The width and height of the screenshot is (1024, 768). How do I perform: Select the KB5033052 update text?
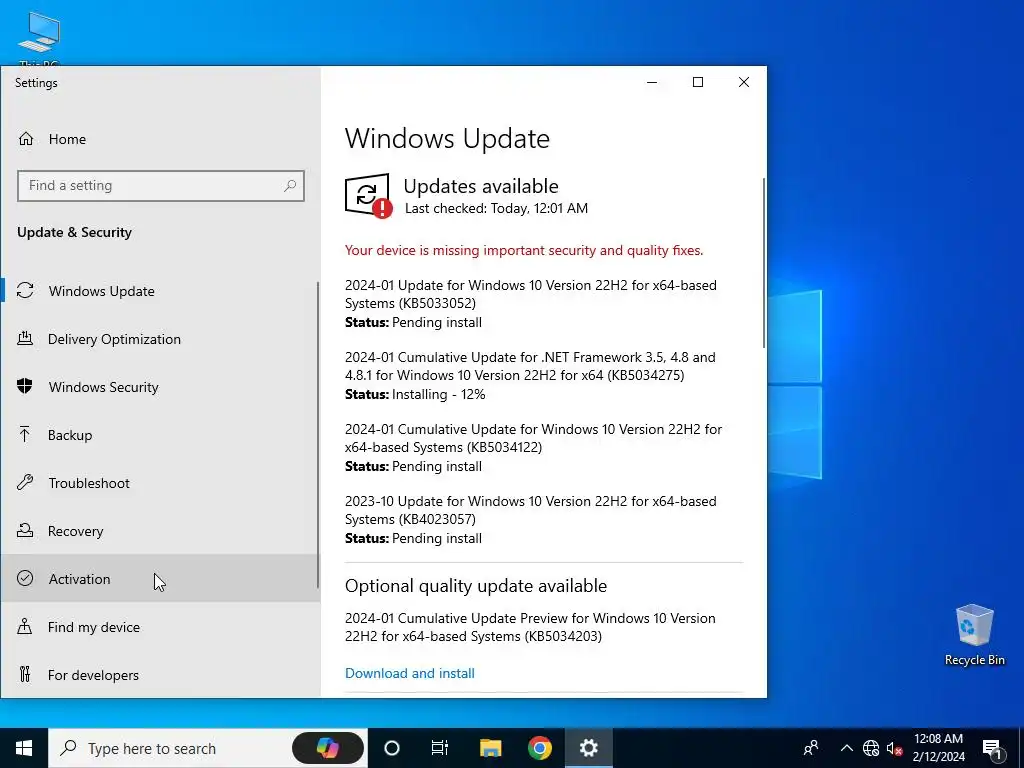530,294
